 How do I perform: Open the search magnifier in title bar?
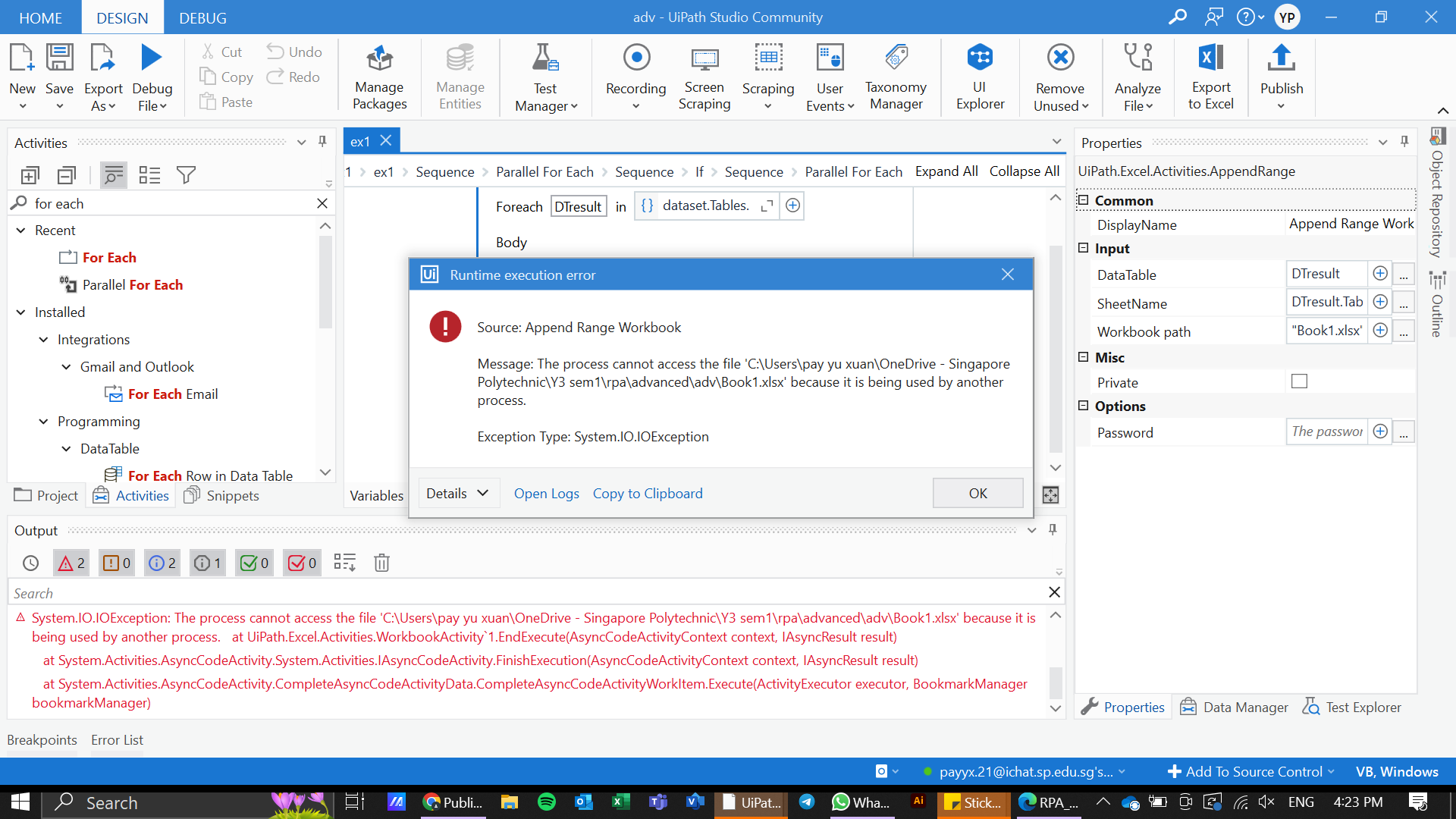[1177, 17]
